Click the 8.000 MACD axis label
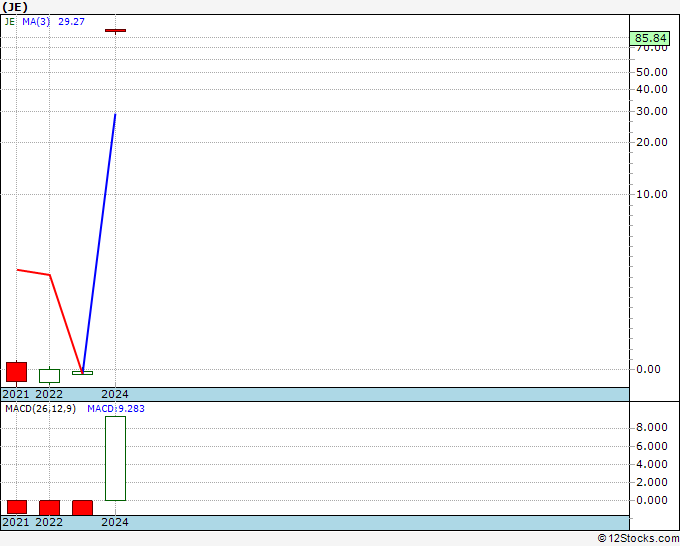This screenshot has width=680, height=546. point(651,428)
